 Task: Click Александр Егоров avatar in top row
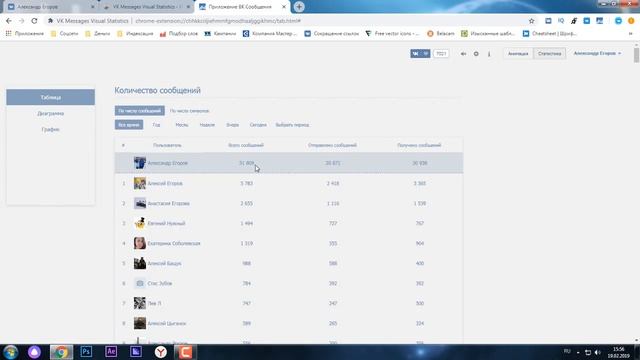click(140, 163)
